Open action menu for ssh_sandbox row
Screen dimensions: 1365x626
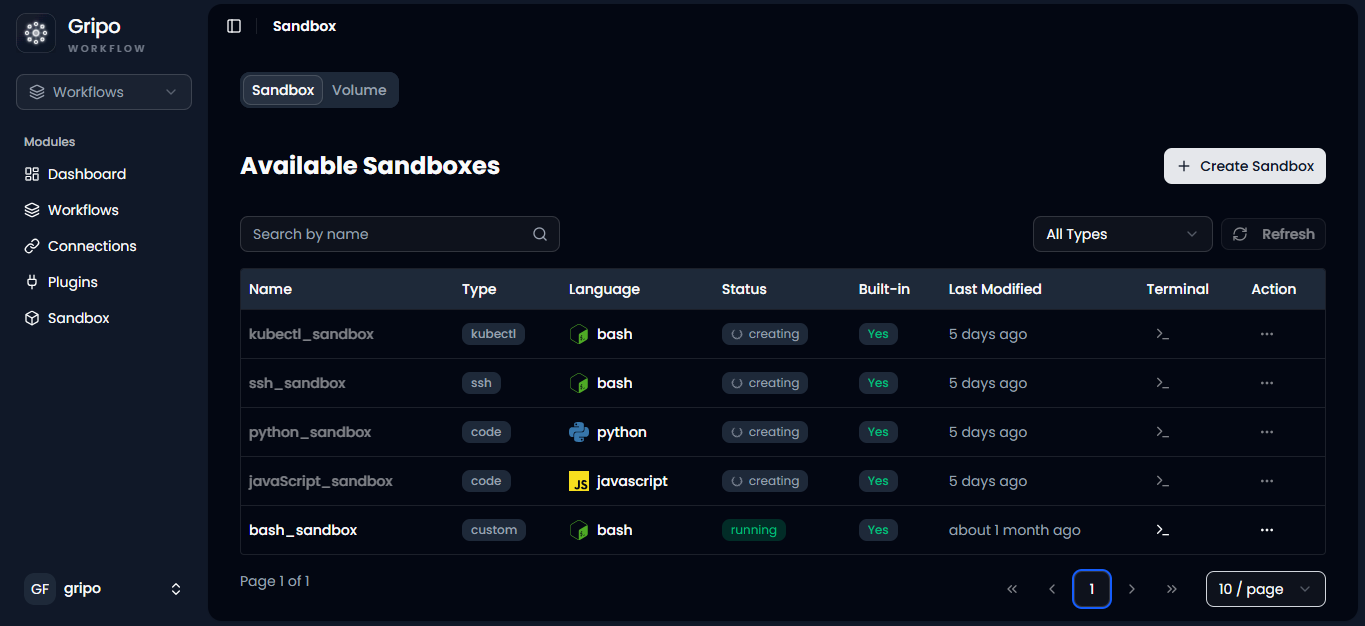pos(1267,383)
